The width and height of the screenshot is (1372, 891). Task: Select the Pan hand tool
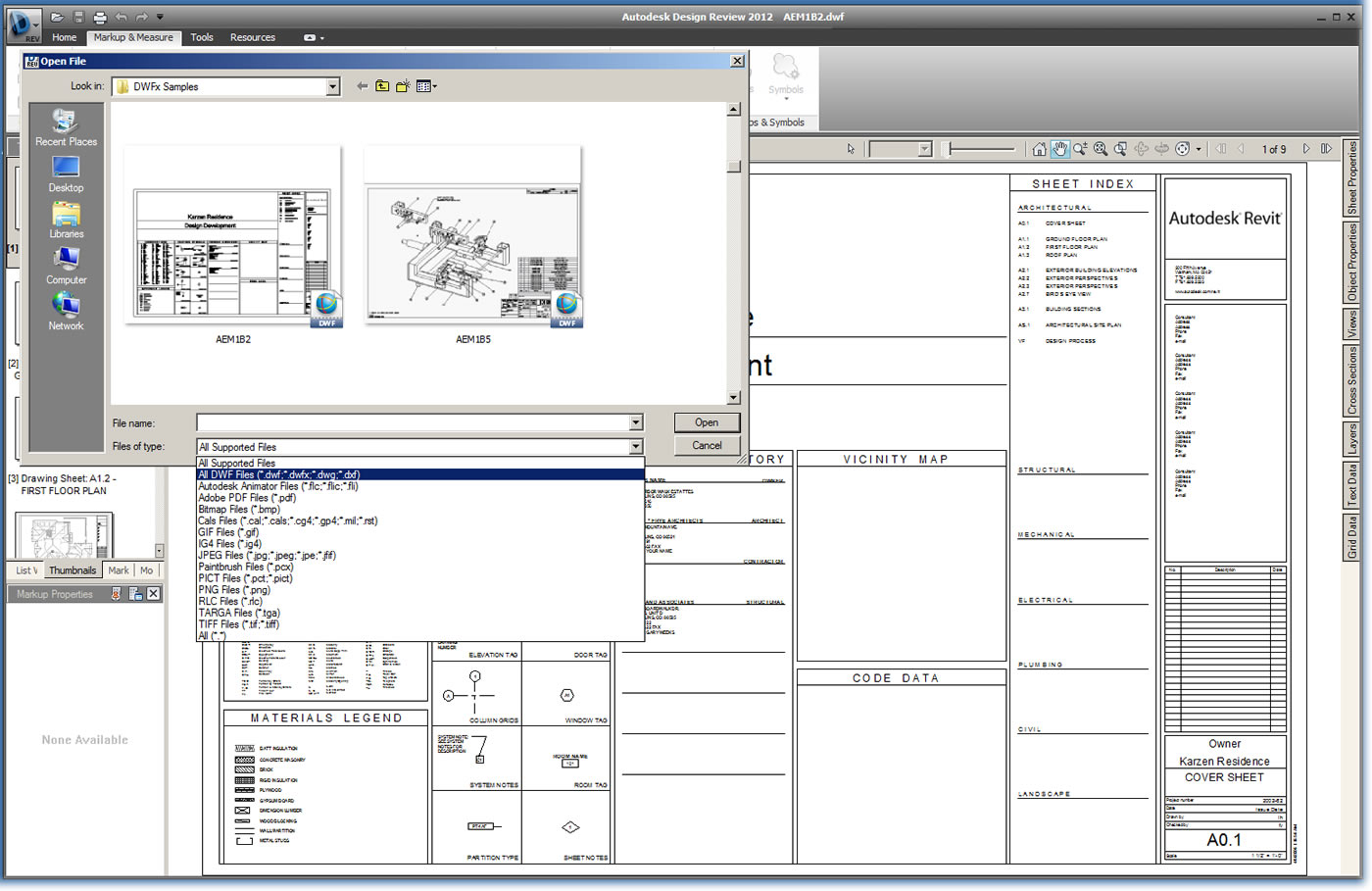[x=1059, y=149]
